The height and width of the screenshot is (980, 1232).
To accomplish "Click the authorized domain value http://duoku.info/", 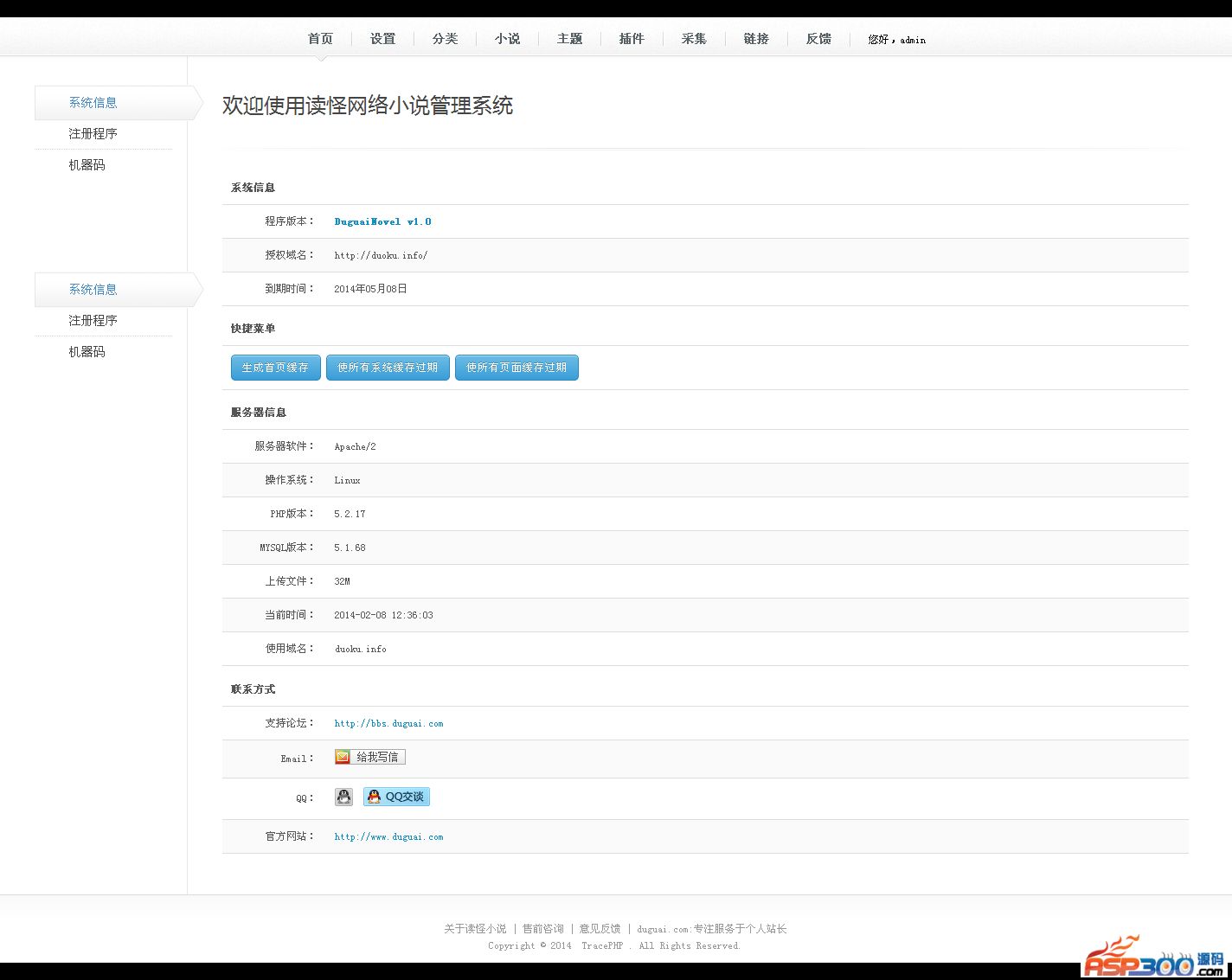I will pyautogui.click(x=381, y=256).
